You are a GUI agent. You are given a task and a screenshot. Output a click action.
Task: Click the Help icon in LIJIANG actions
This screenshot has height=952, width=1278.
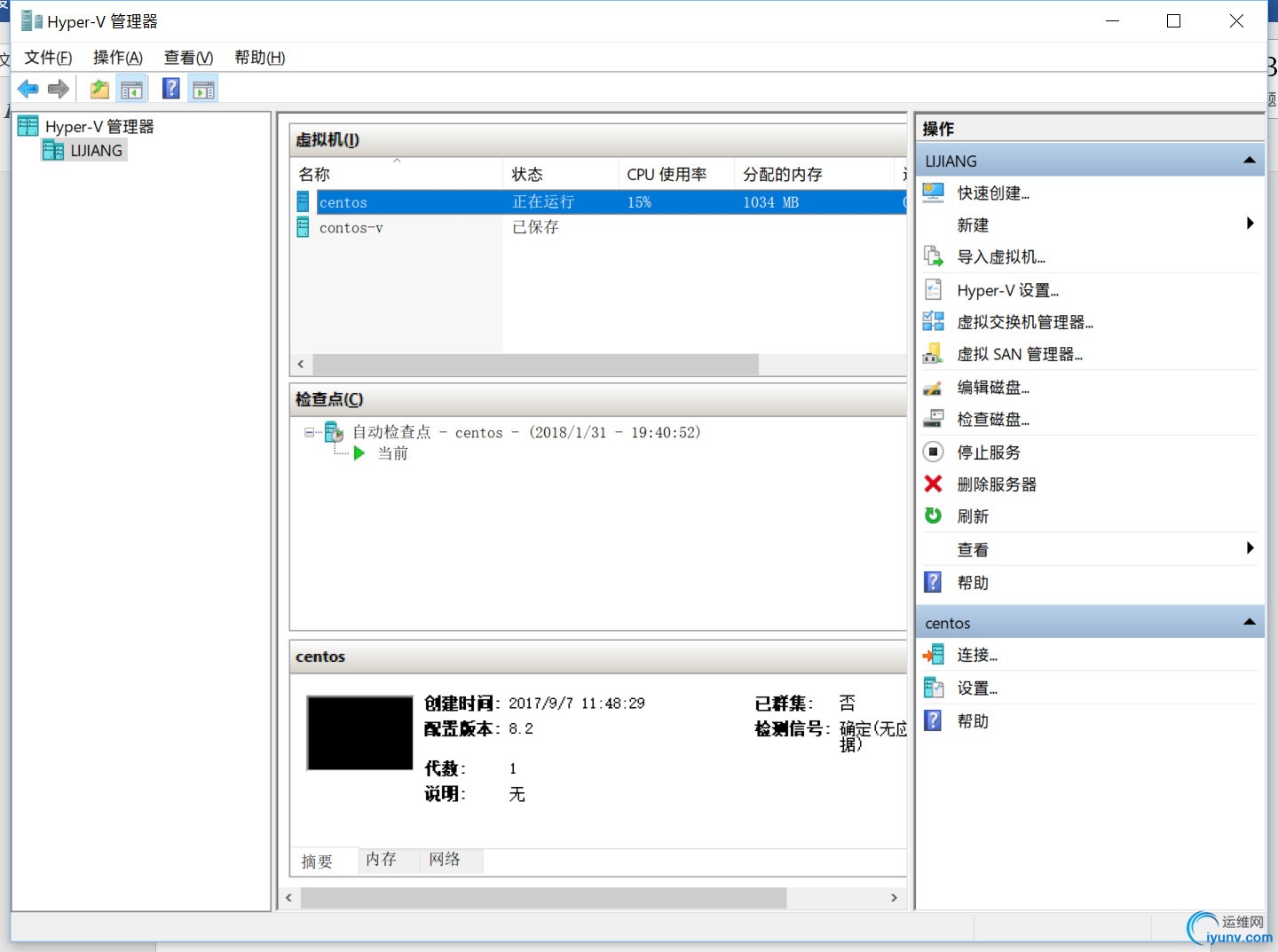(x=934, y=582)
